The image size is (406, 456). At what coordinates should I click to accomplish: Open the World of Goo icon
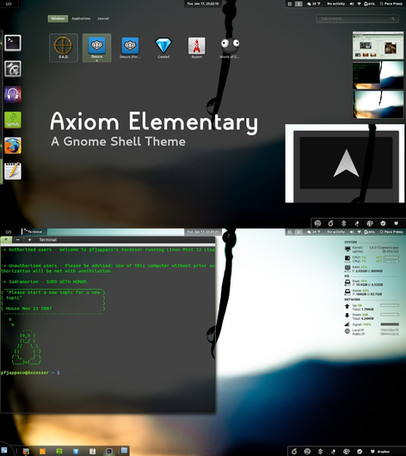pos(230,47)
